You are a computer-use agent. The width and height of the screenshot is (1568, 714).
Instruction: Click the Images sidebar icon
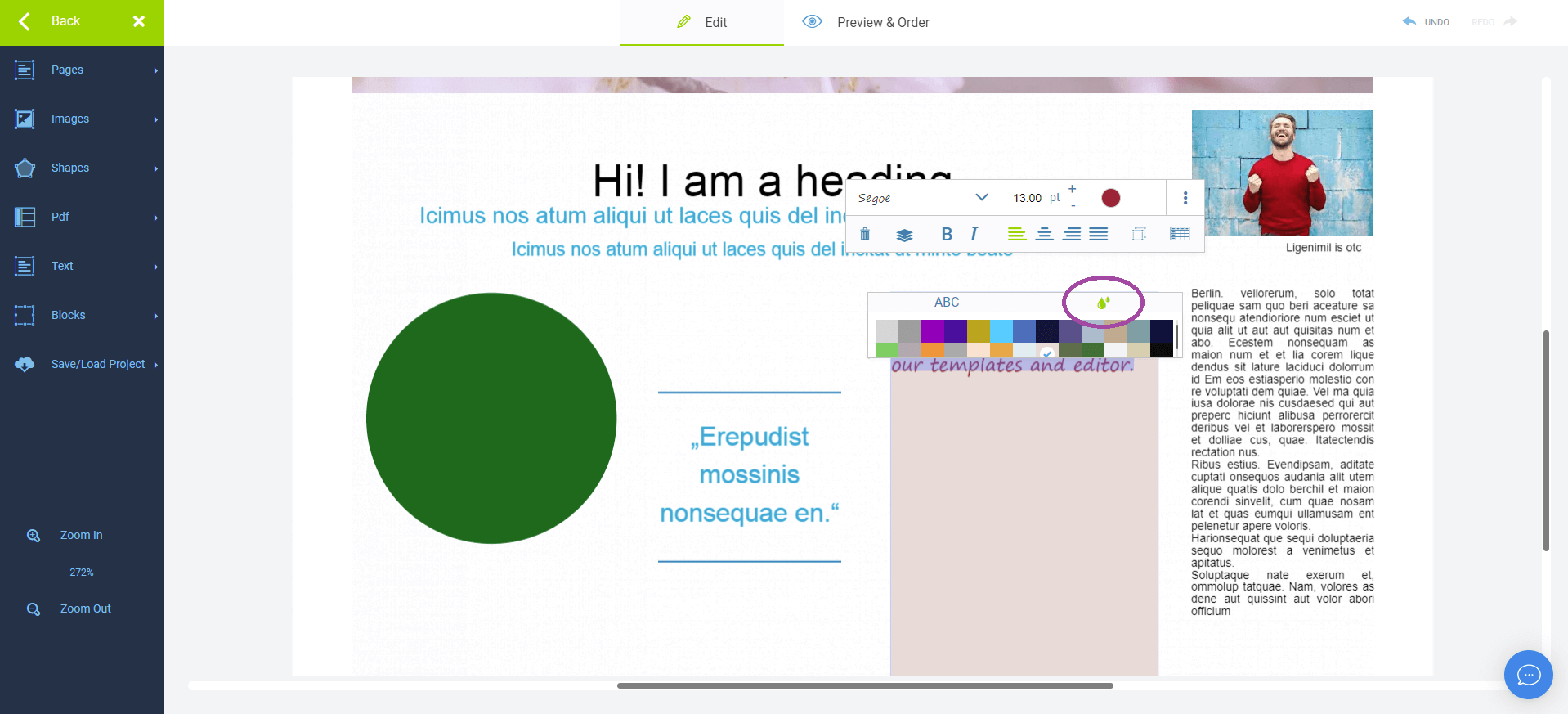click(x=25, y=119)
